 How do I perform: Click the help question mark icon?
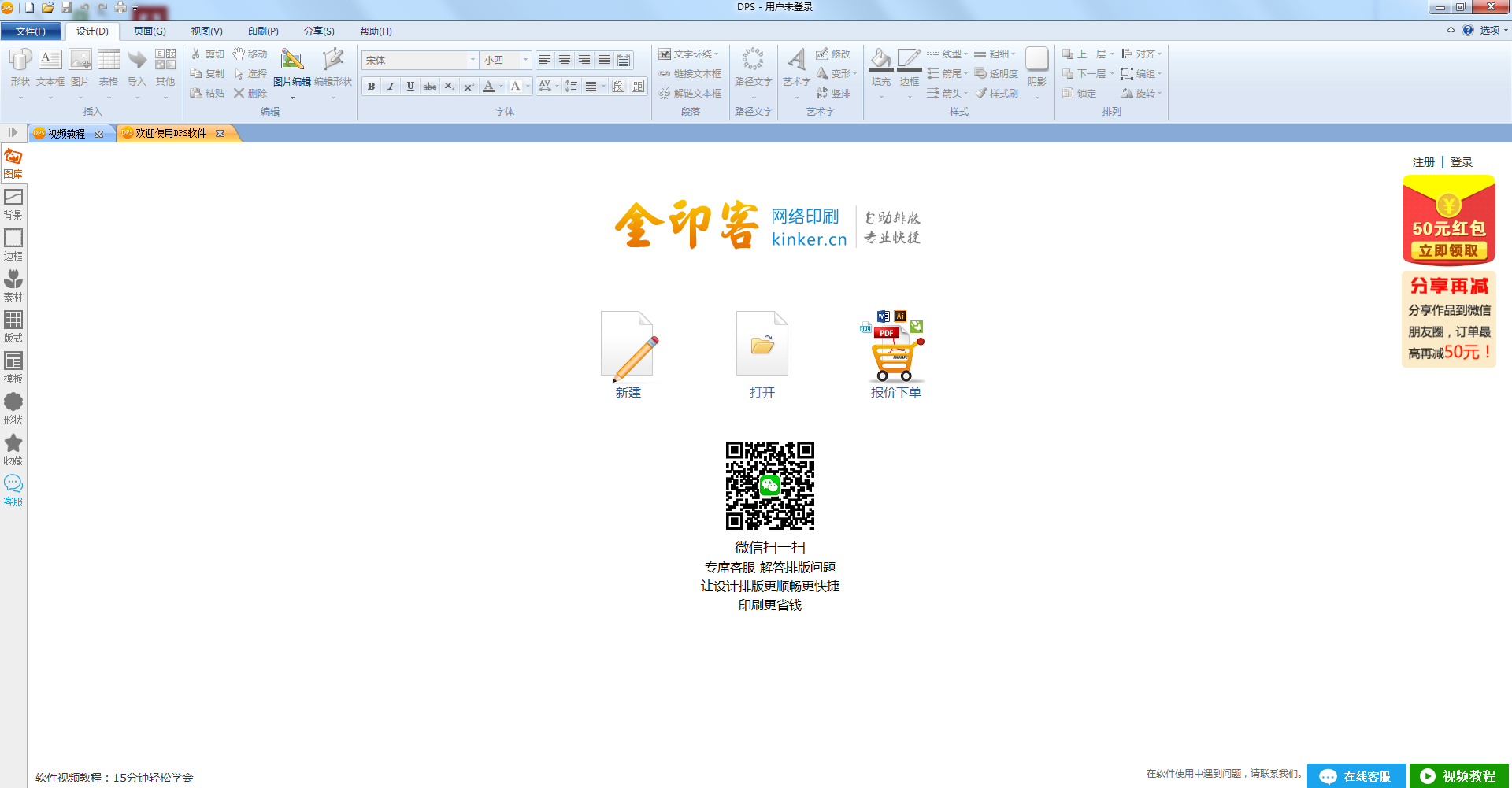coord(1468,30)
